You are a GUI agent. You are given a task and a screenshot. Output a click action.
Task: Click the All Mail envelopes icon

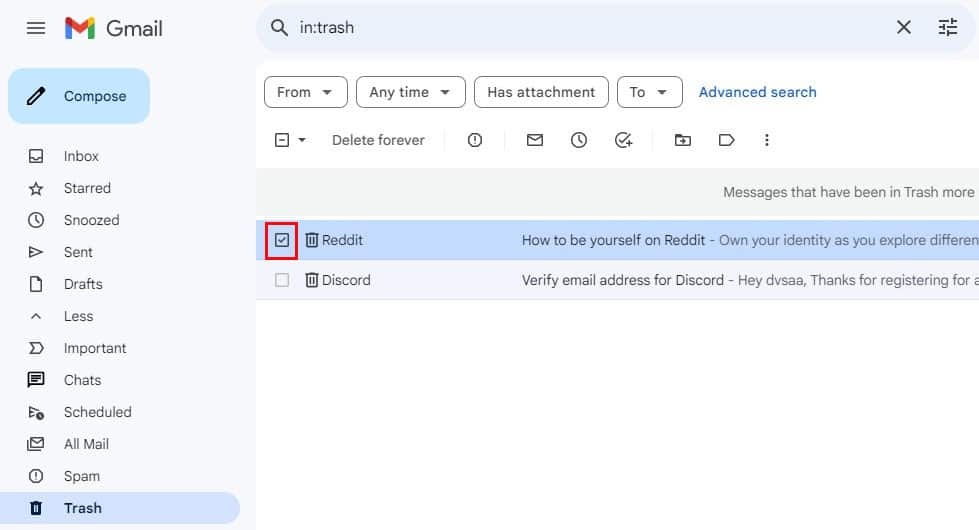click(x=36, y=444)
